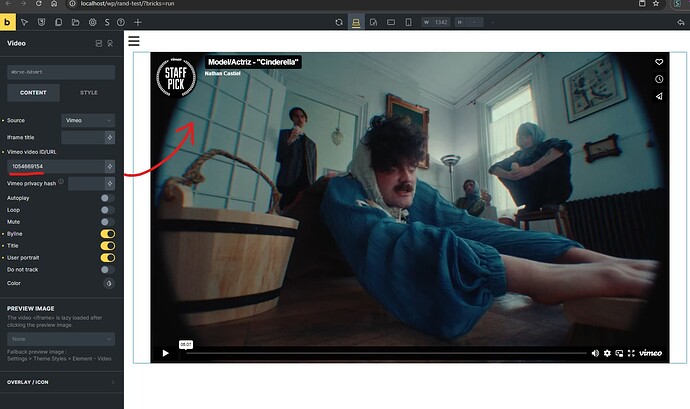Switch to the Content tab
This screenshot has height=409, width=690.
coord(33,93)
